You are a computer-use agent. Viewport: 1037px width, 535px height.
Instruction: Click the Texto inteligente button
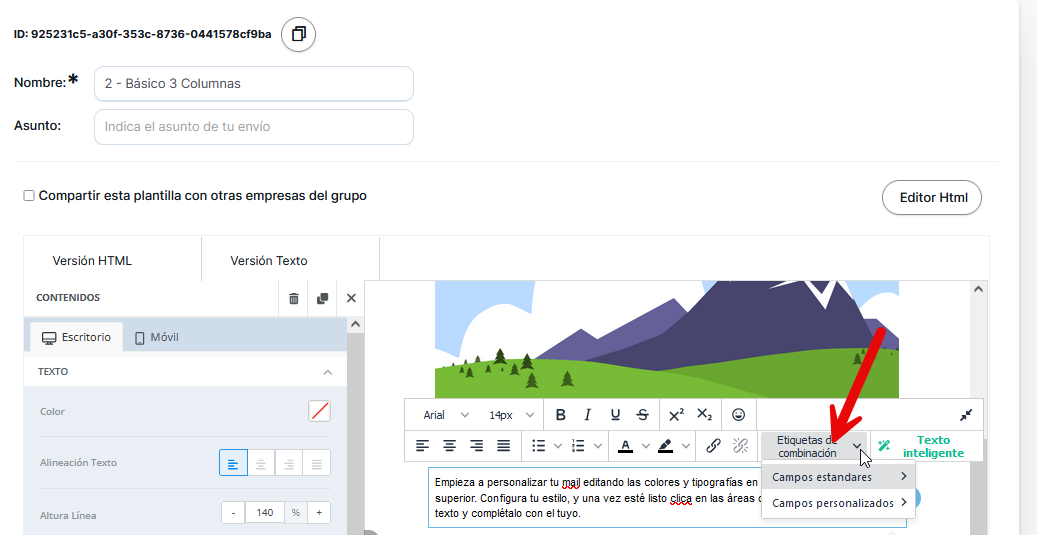[x=927, y=446]
